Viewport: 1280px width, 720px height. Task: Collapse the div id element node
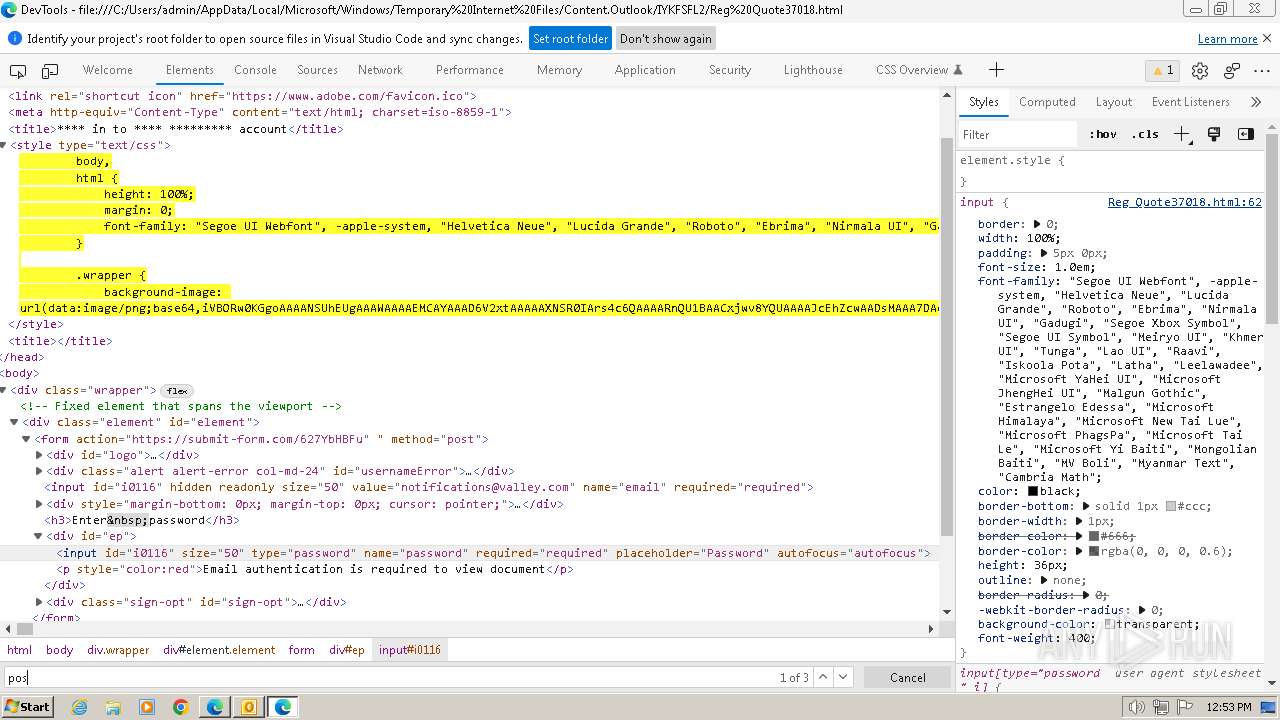tap(15, 423)
